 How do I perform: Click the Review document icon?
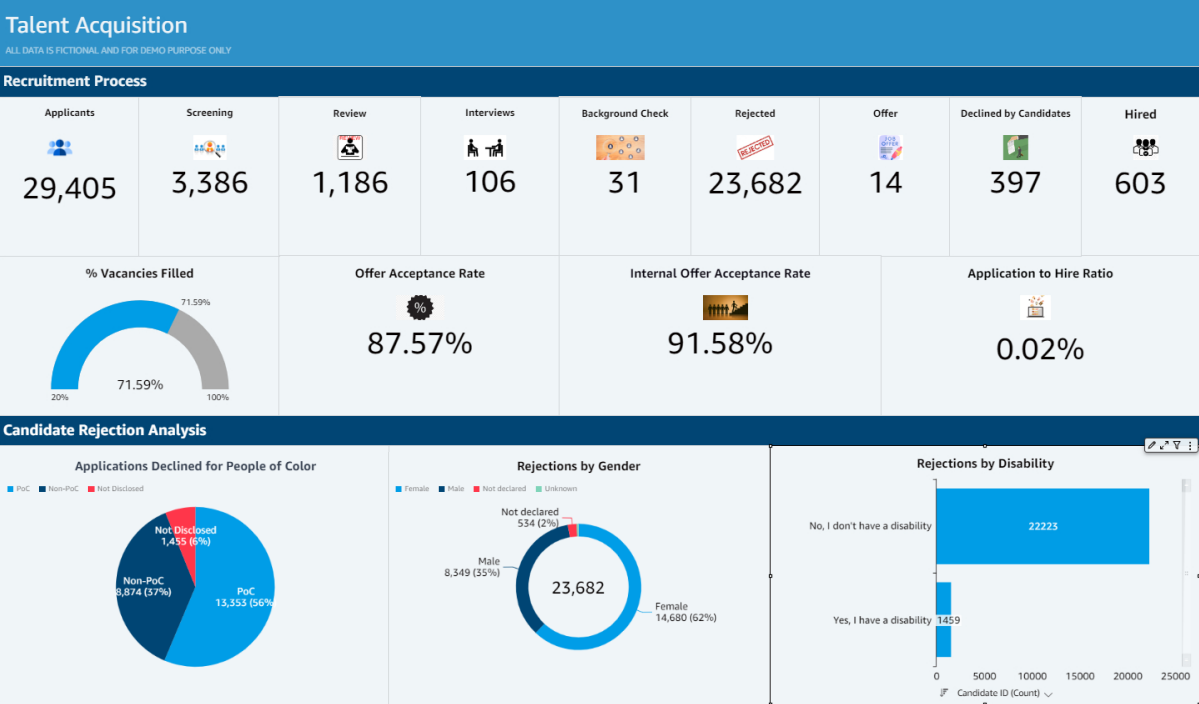(349, 147)
